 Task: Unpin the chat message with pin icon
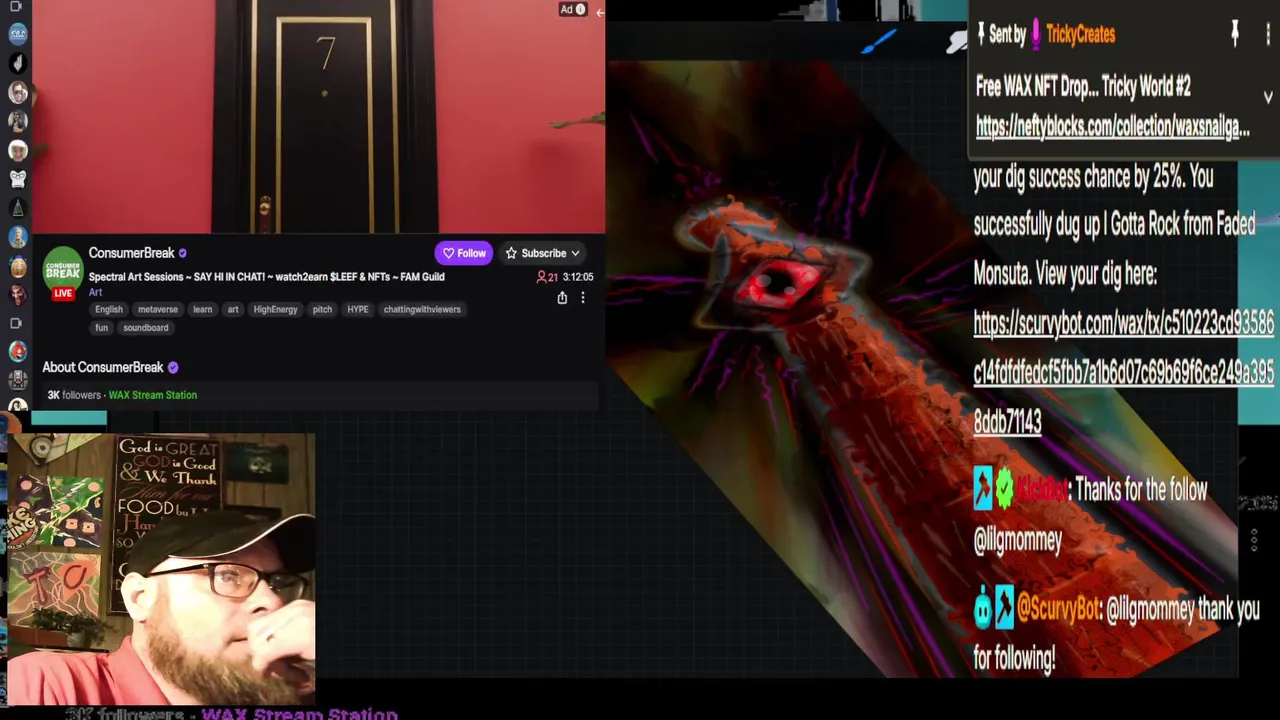(x=1235, y=33)
